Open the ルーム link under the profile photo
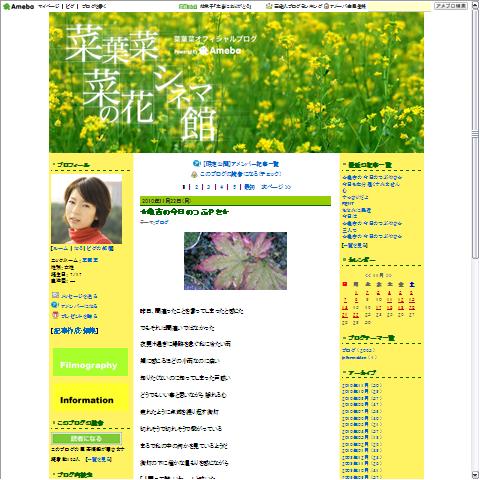Screen dimensions: 480x480 pyautogui.click(x=60, y=249)
